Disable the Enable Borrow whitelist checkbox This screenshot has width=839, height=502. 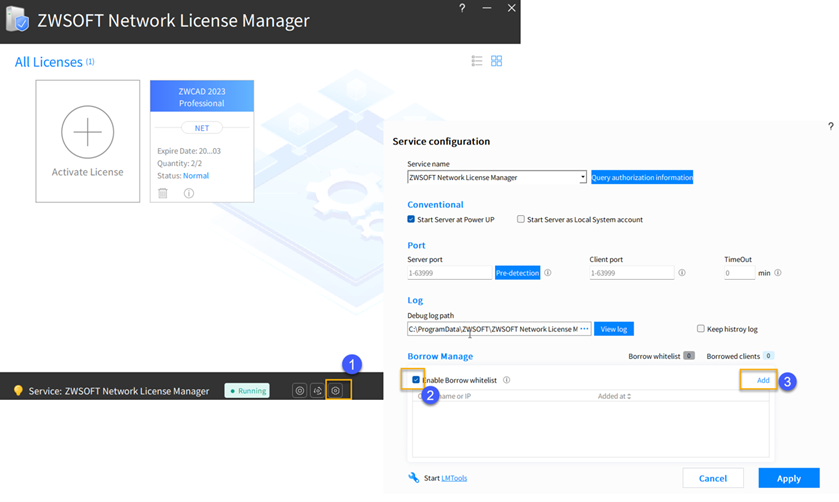tap(416, 380)
